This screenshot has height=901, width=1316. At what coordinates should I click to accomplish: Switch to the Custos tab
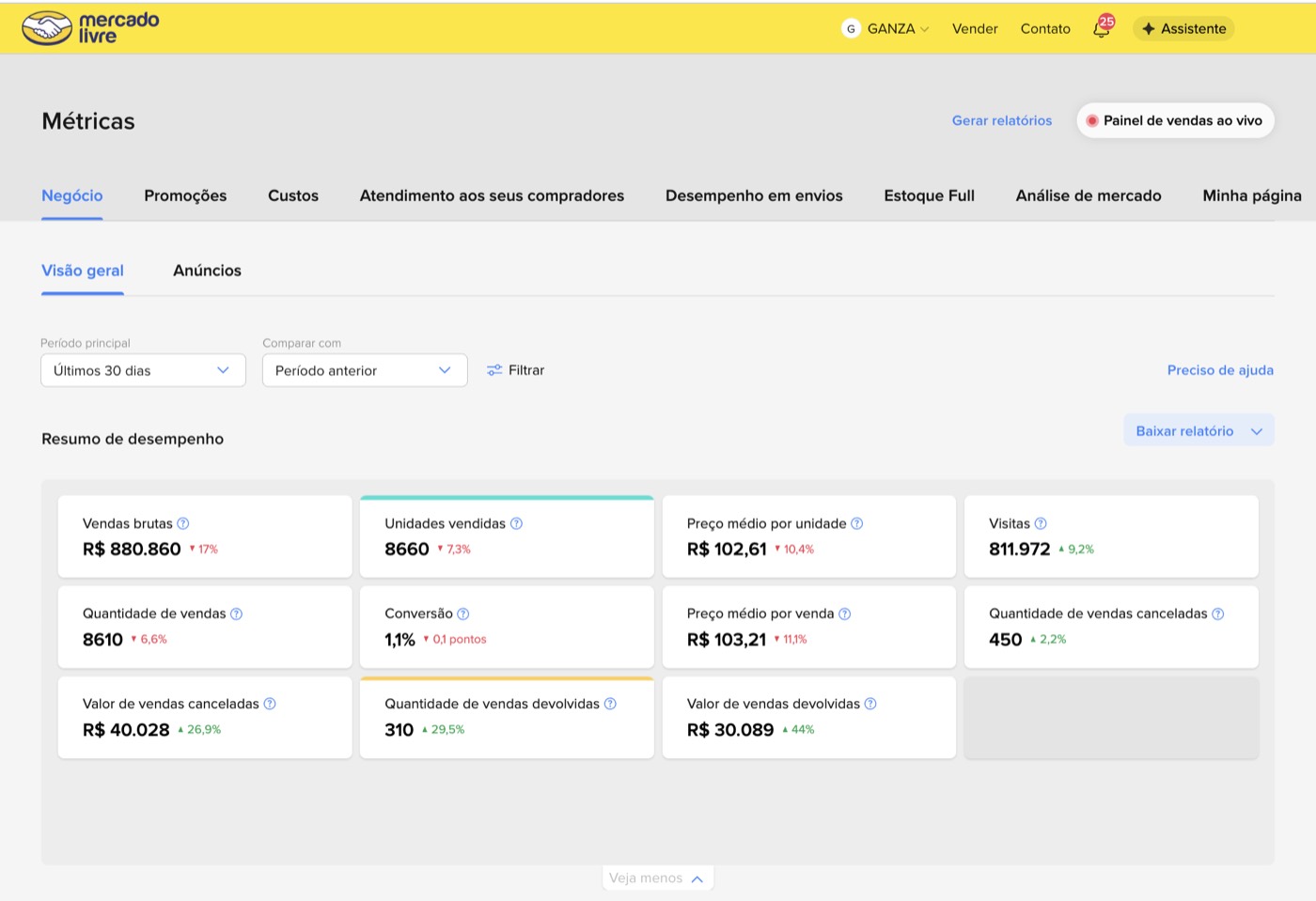(x=293, y=195)
